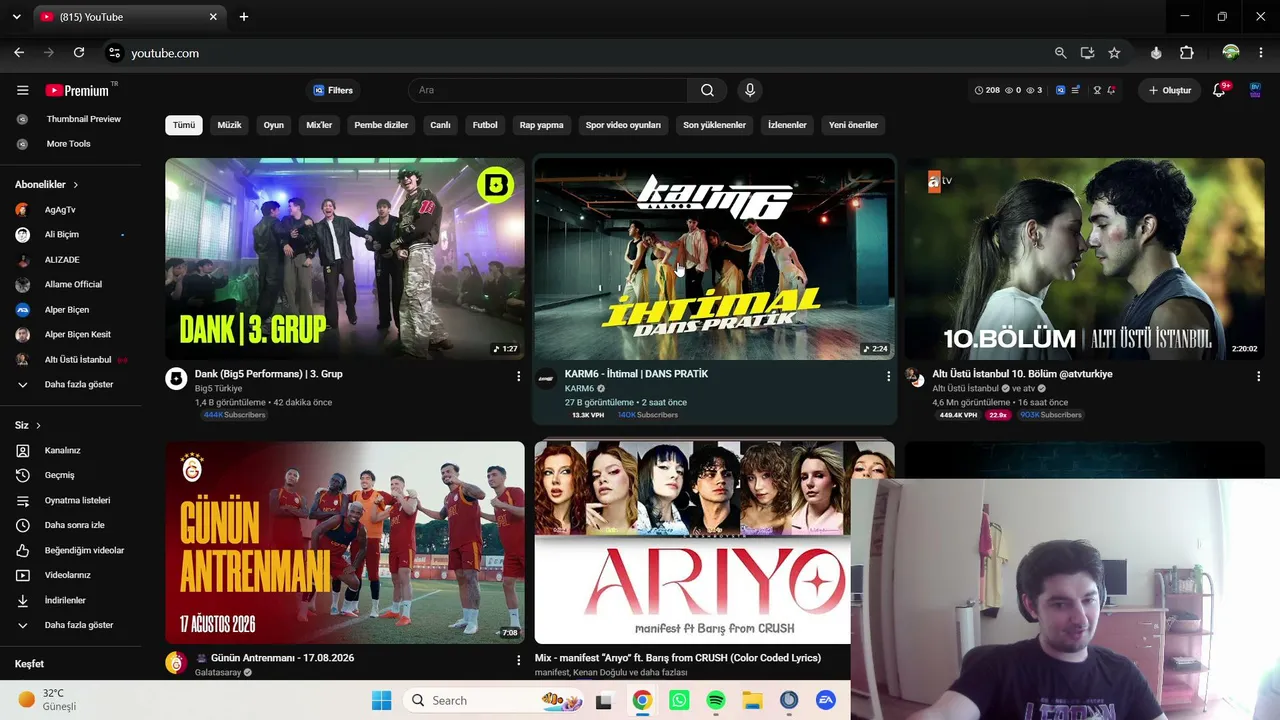View site information for youtube.com
1280x720 pixels.
point(114,53)
